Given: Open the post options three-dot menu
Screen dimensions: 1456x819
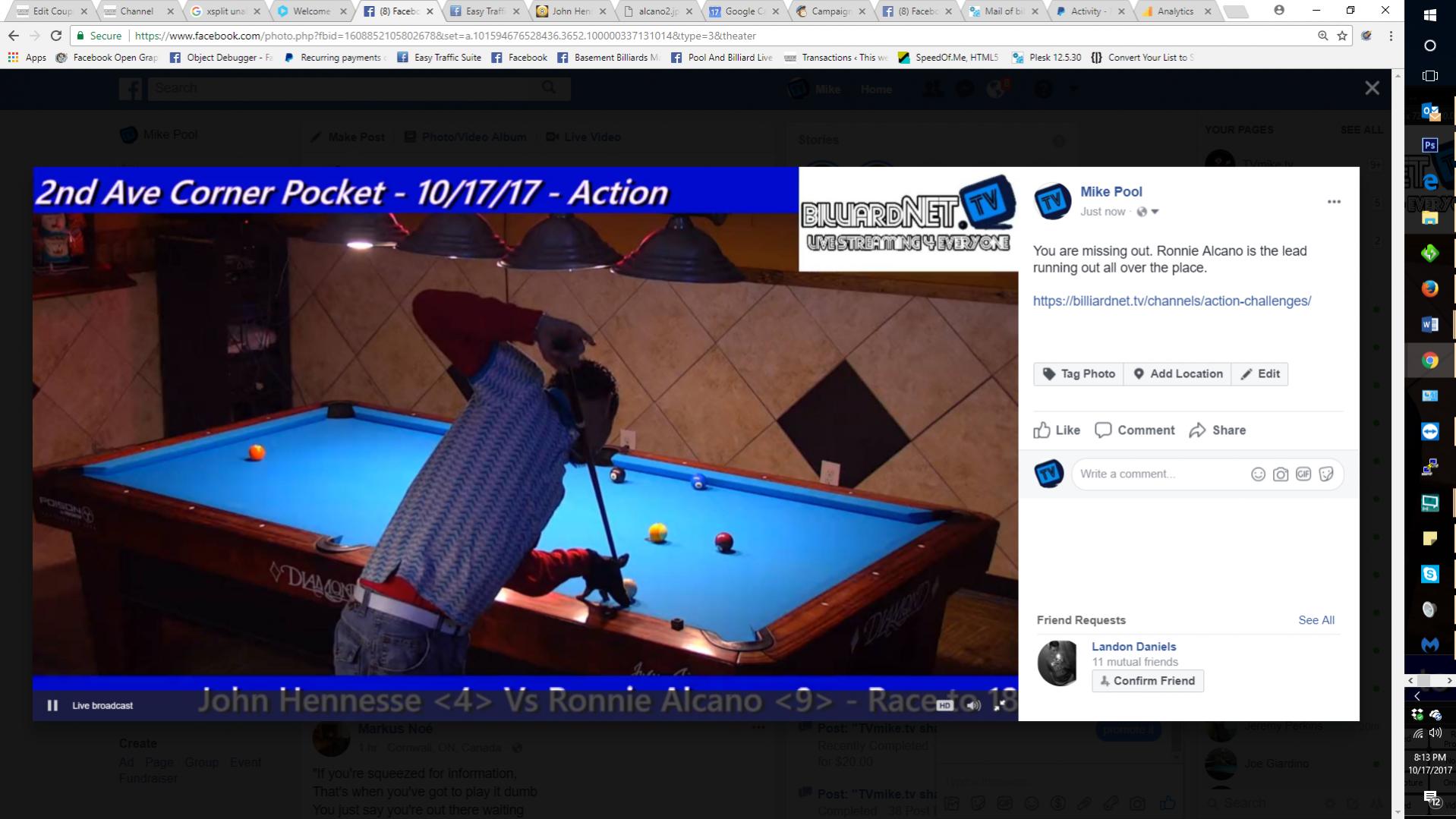Looking at the screenshot, I should (x=1334, y=202).
